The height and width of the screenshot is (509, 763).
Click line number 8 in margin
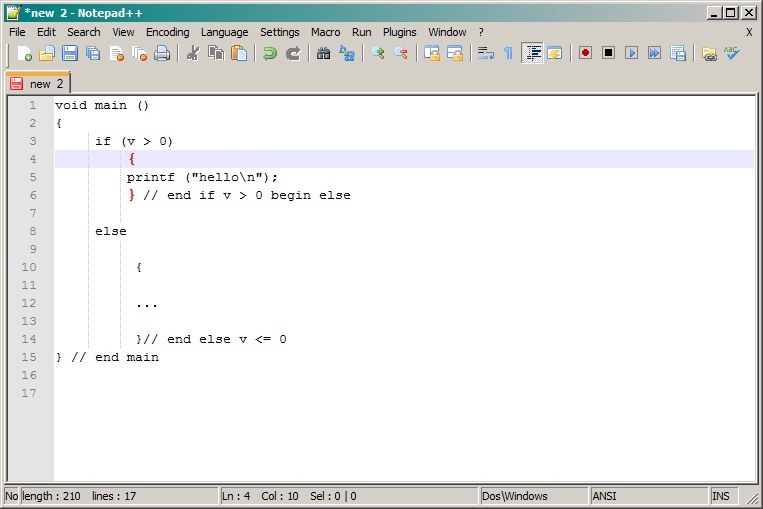[33, 231]
